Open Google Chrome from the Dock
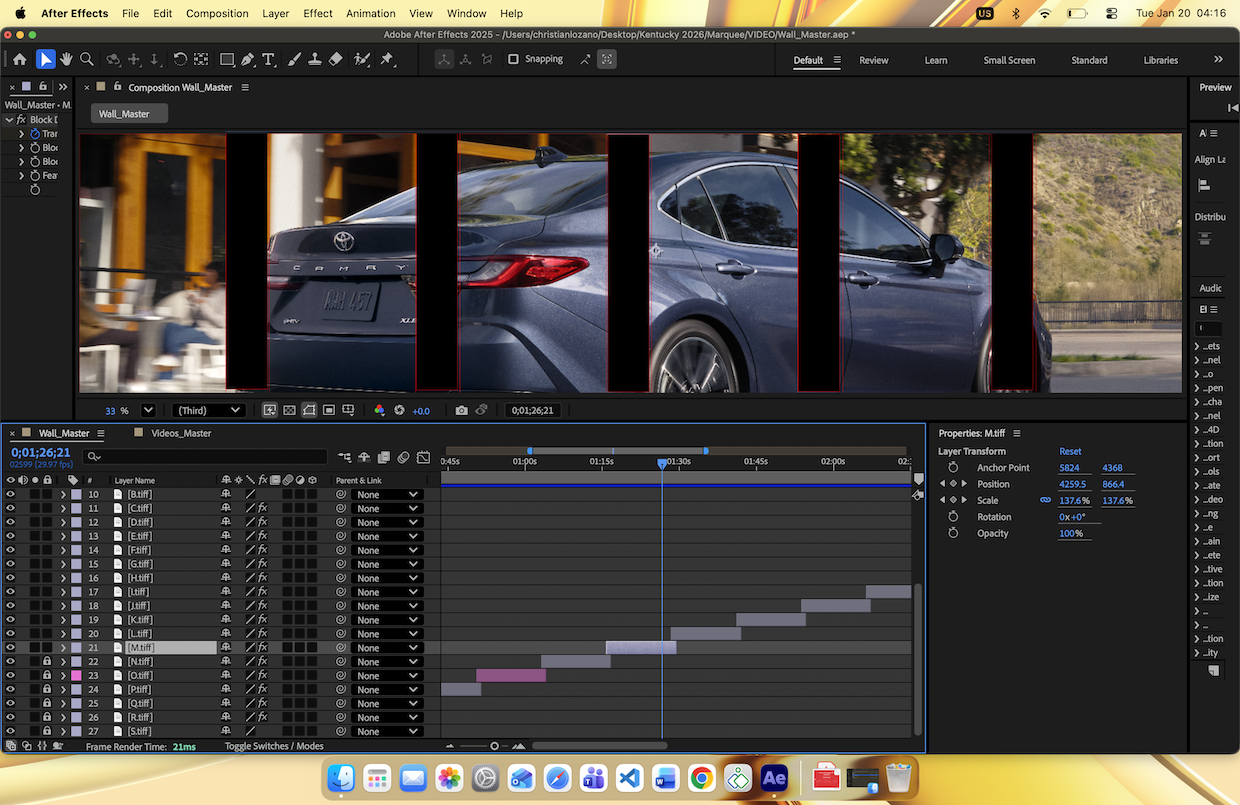The height and width of the screenshot is (805, 1240). 701,778
